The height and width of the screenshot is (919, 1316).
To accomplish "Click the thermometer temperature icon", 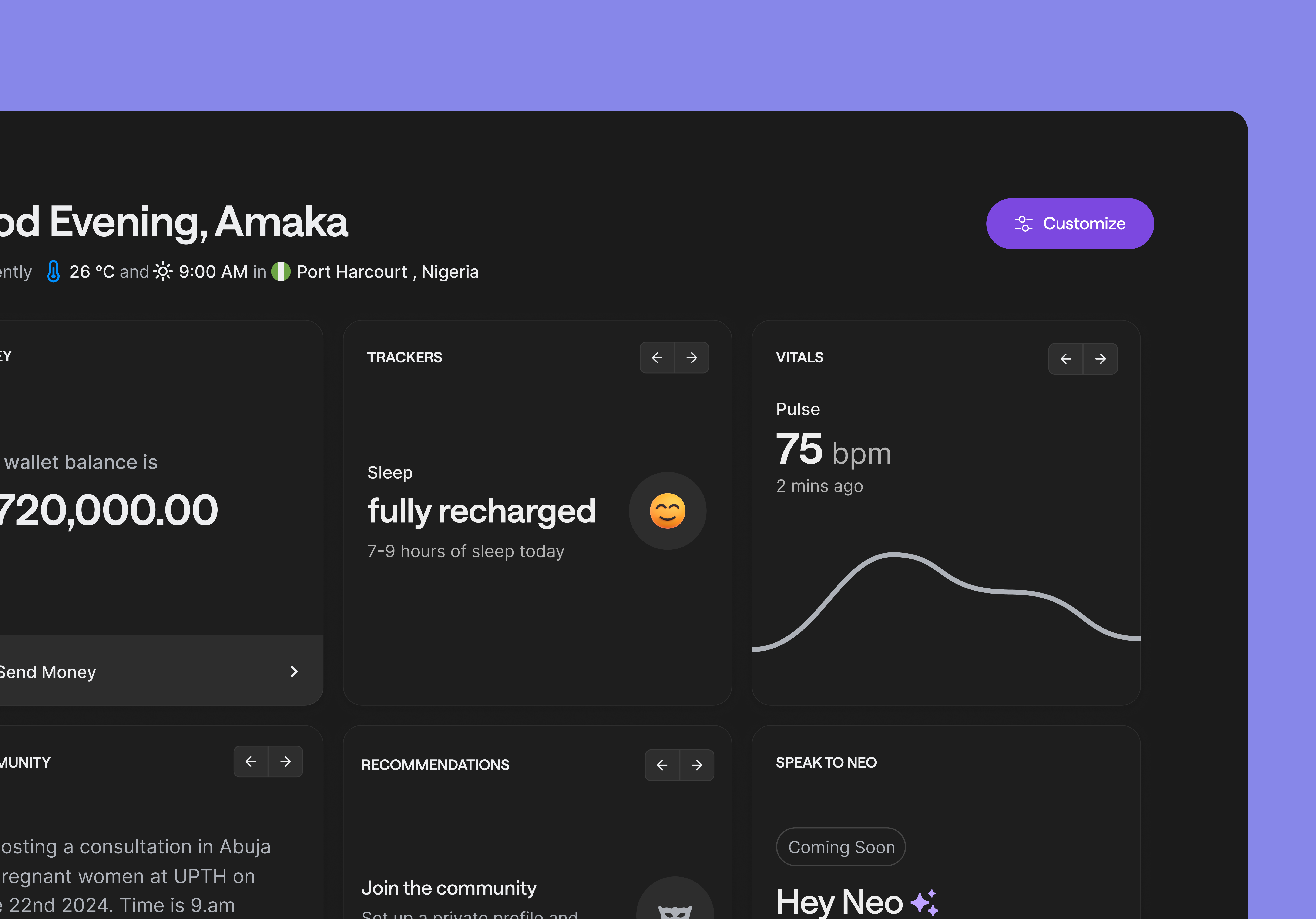I will [x=53, y=272].
